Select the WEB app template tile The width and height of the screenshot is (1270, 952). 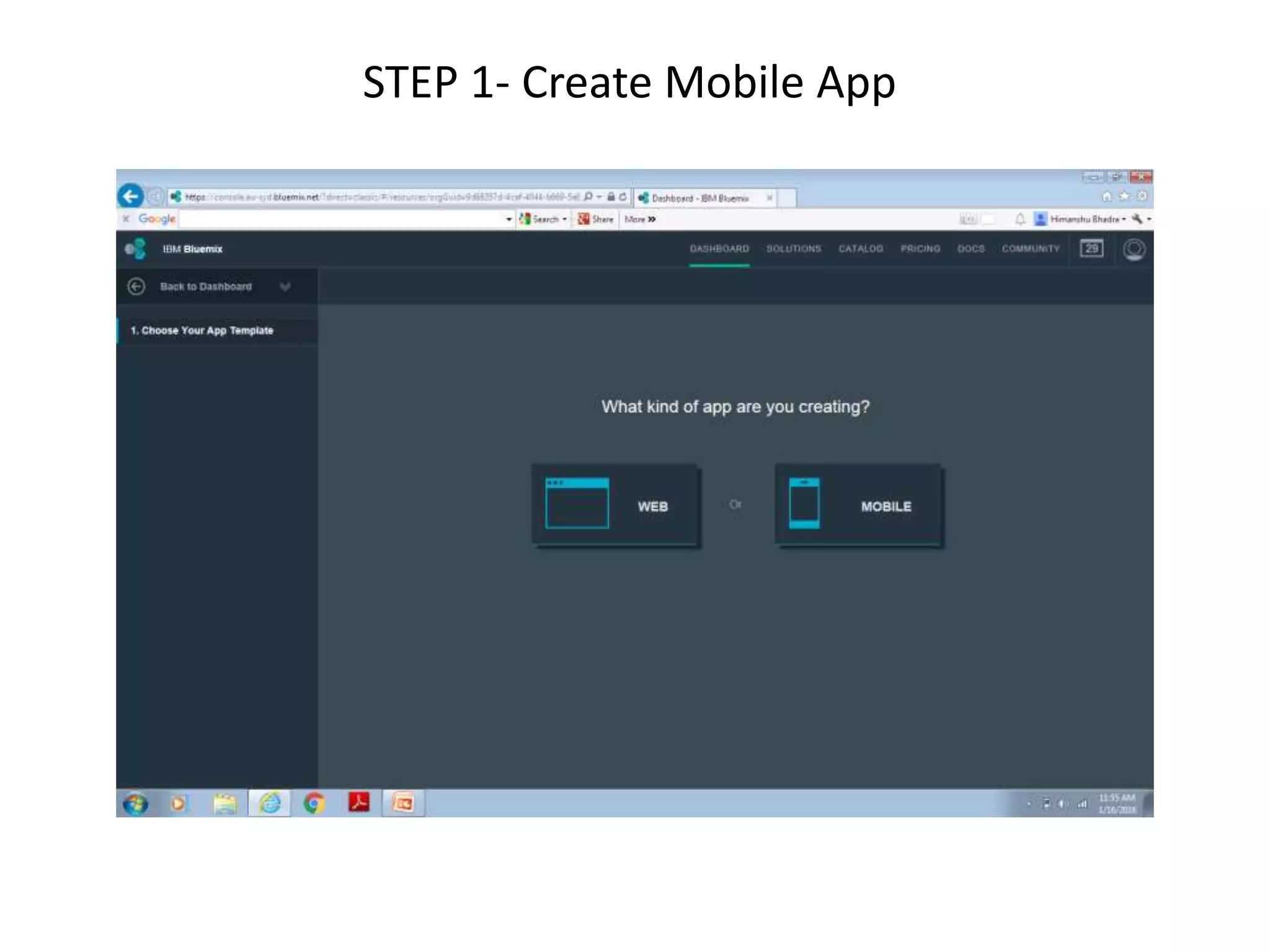click(616, 505)
